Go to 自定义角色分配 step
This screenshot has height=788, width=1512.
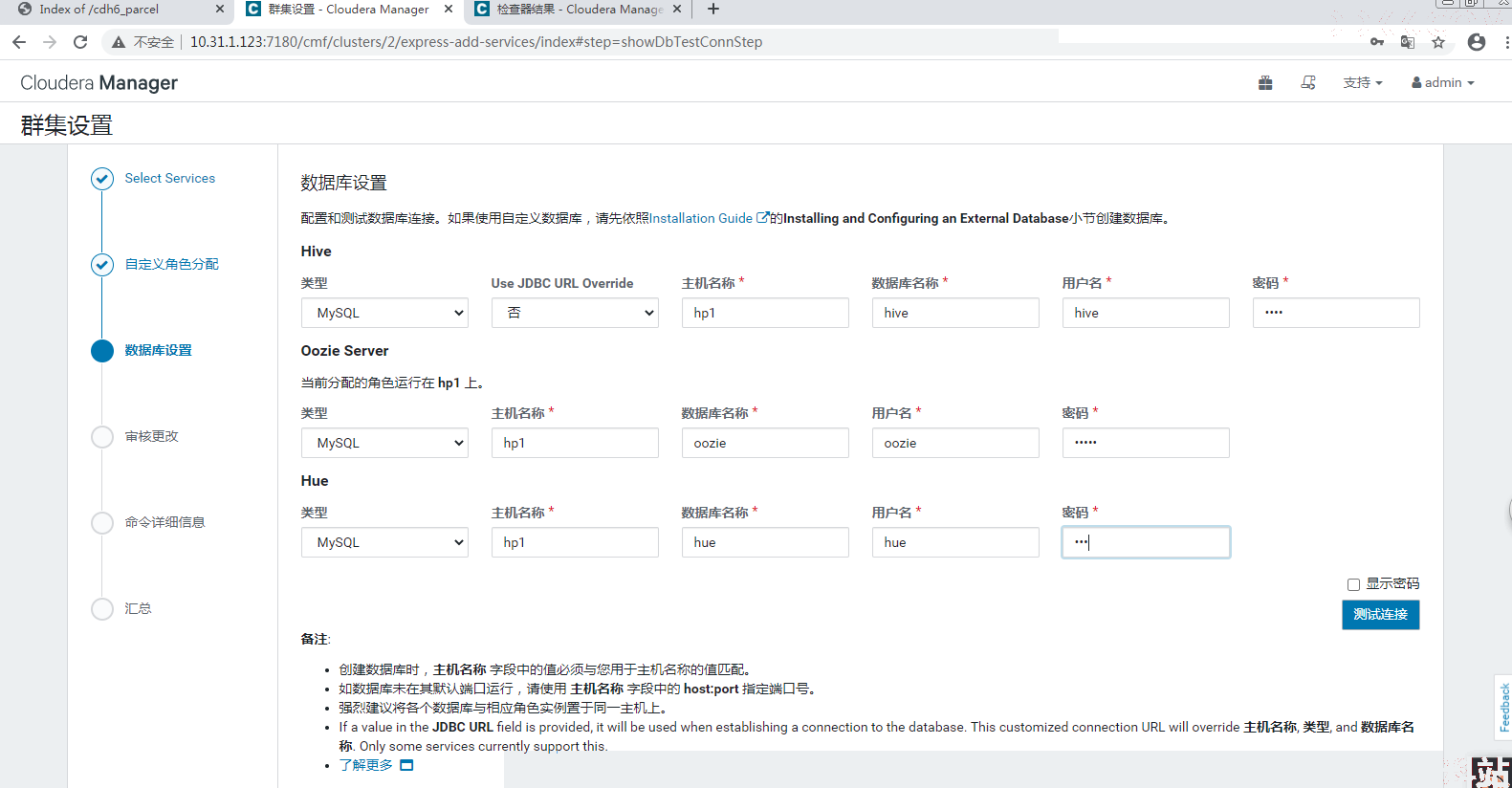coord(172,264)
